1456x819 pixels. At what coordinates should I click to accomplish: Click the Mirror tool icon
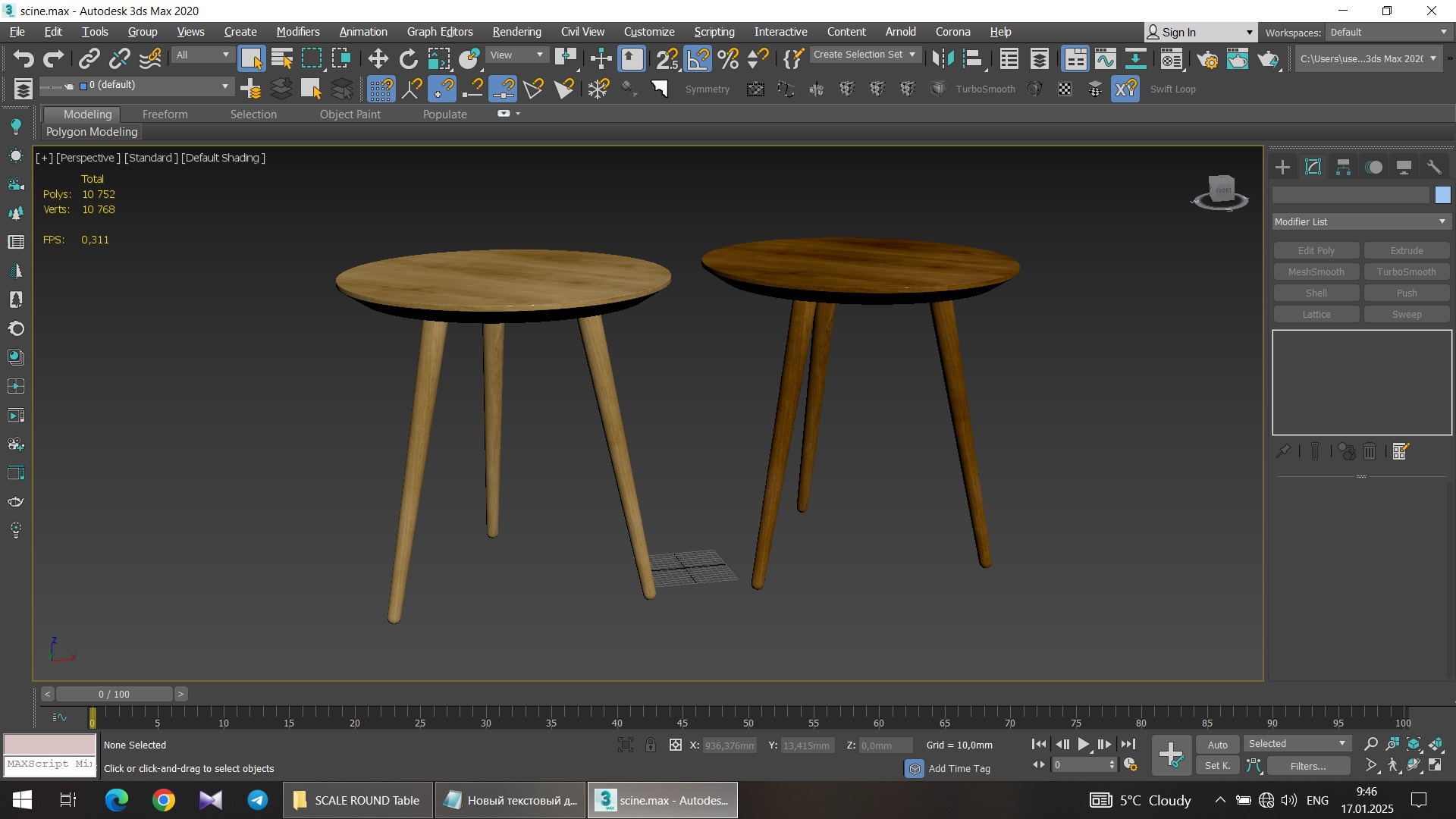(x=943, y=58)
